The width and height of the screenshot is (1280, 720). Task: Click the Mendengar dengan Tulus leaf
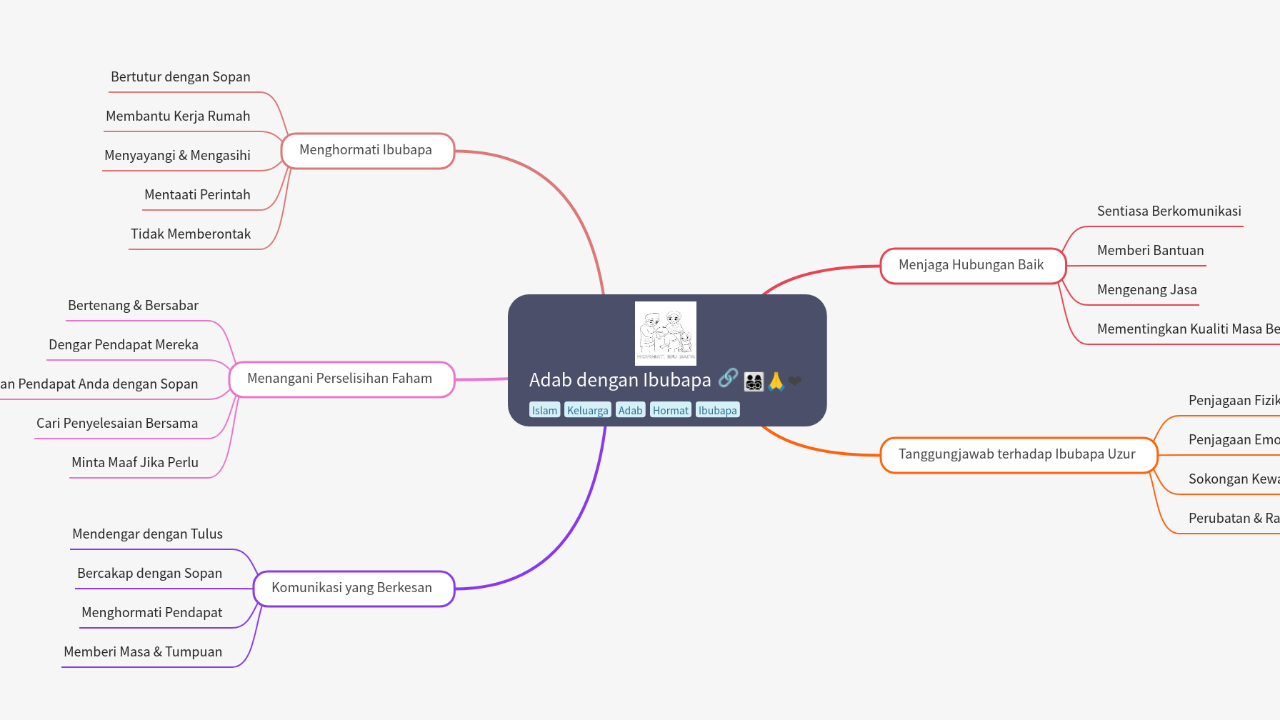click(x=148, y=534)
